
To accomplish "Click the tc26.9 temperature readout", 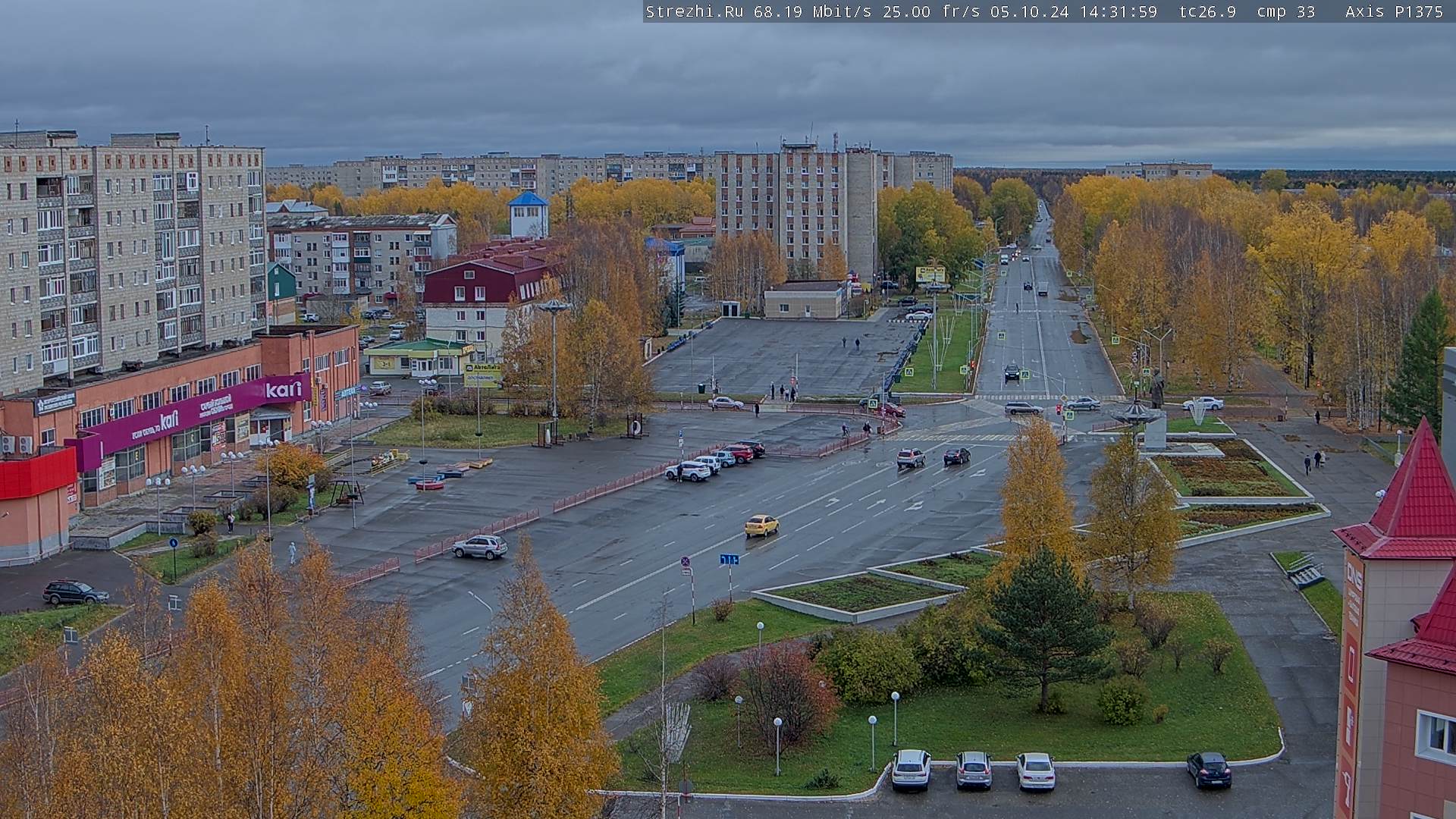I will click(1207, 11).
